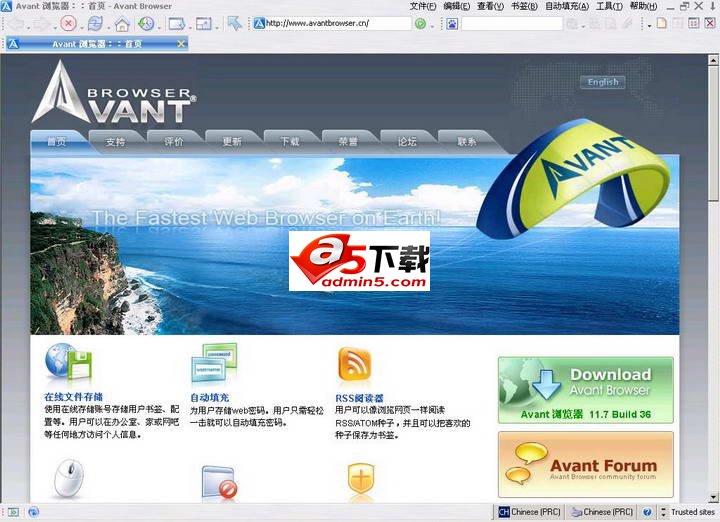Click the Avant Forum banner
Image resolution: width=720 pixels, height=522 pixels.
pos(586,465)
